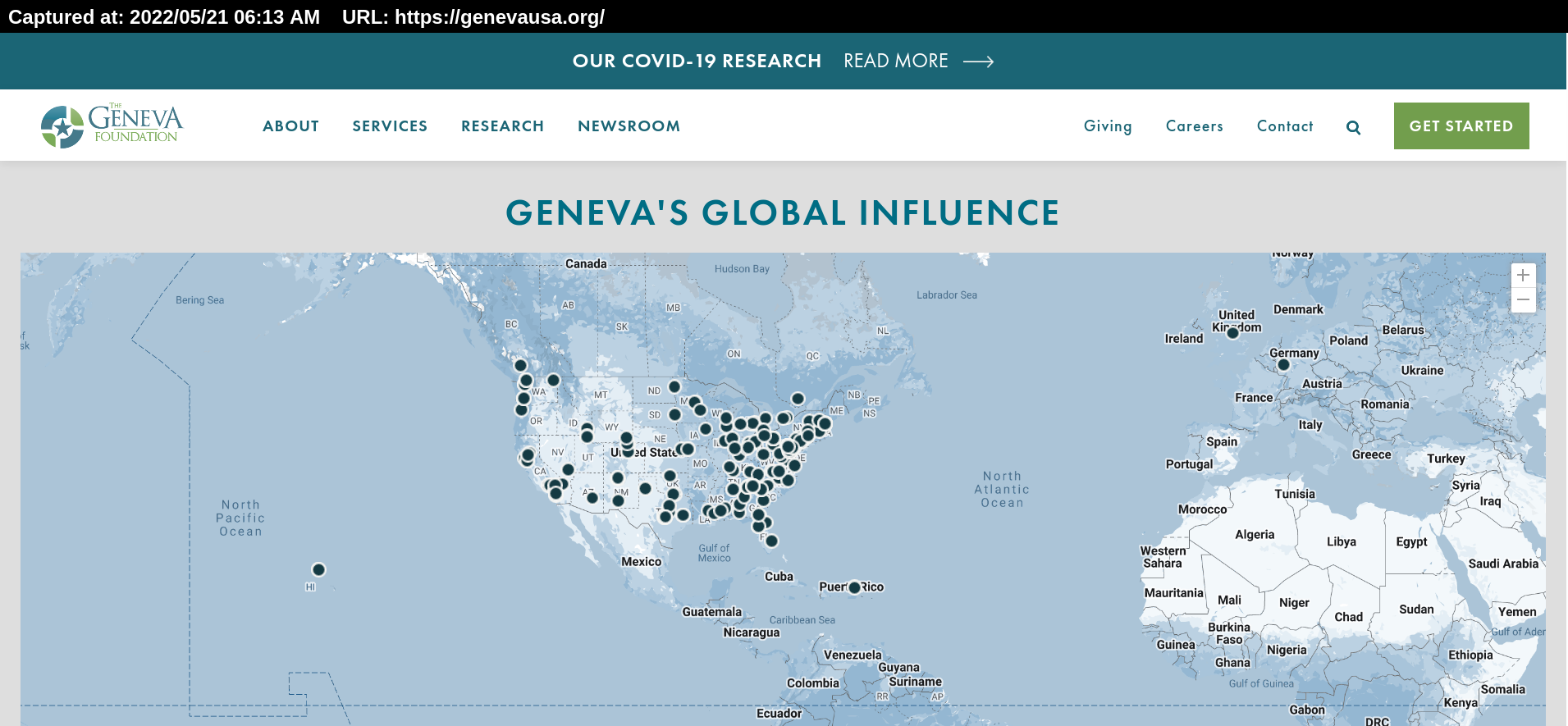Click the GET STARTED button
Screen dimensions: 1568x726
point(1461,126)
